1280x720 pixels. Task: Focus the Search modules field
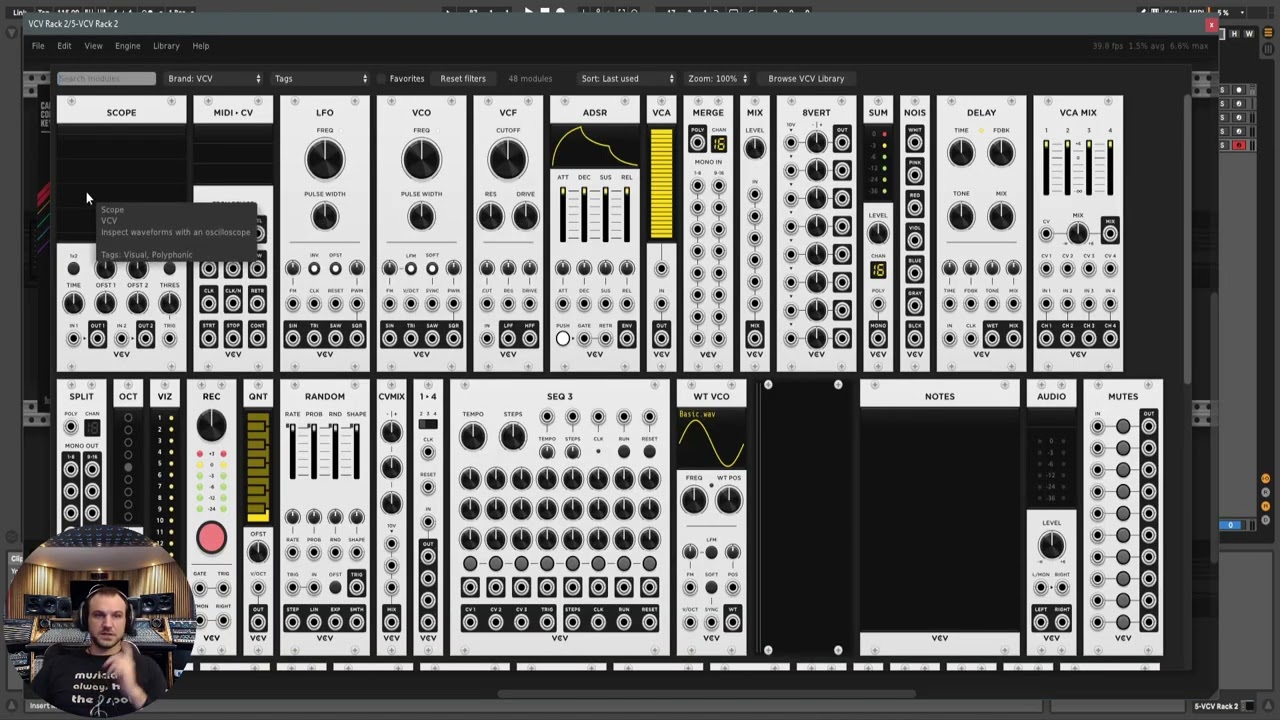[x=106, y=78]
